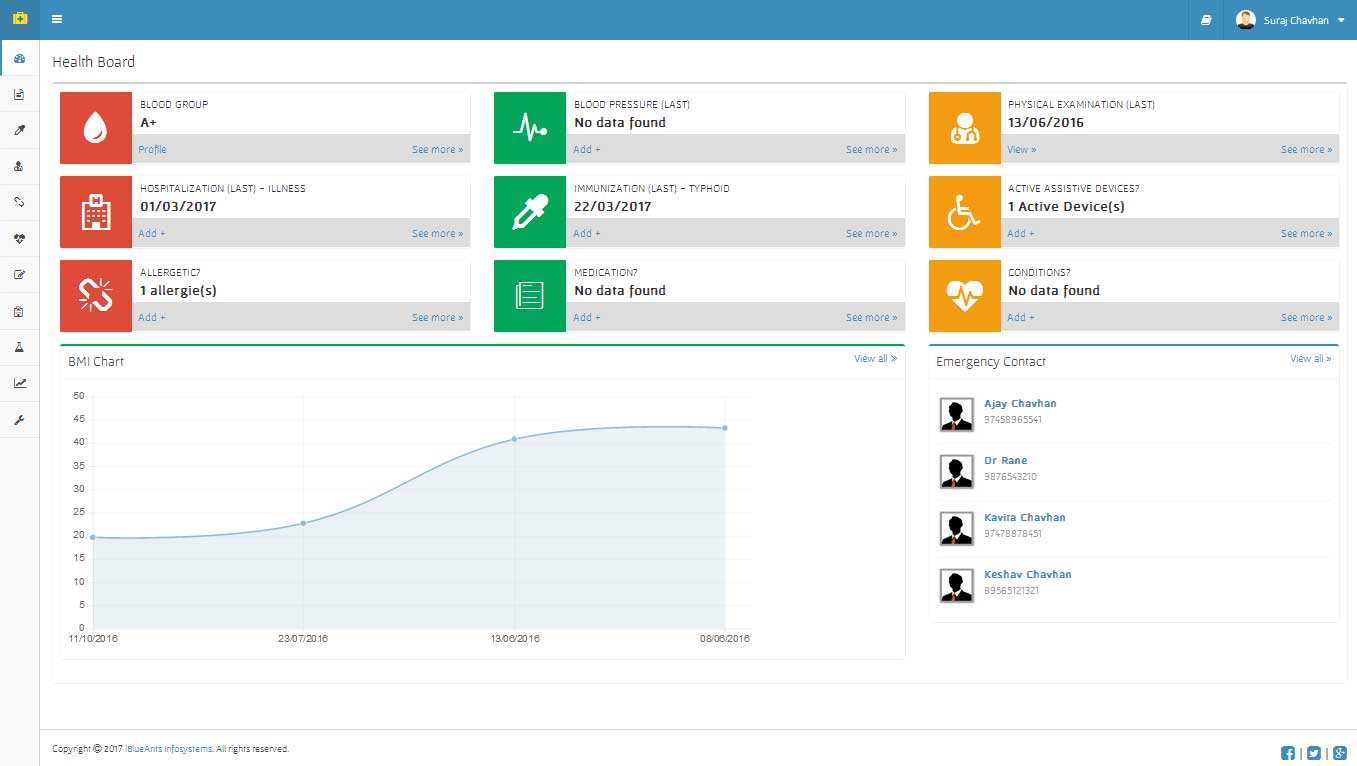Viewport: 1357px width, 766px height.
Task: Open Dr Rane emergency contact name
Action: [x=1005, y=461]
